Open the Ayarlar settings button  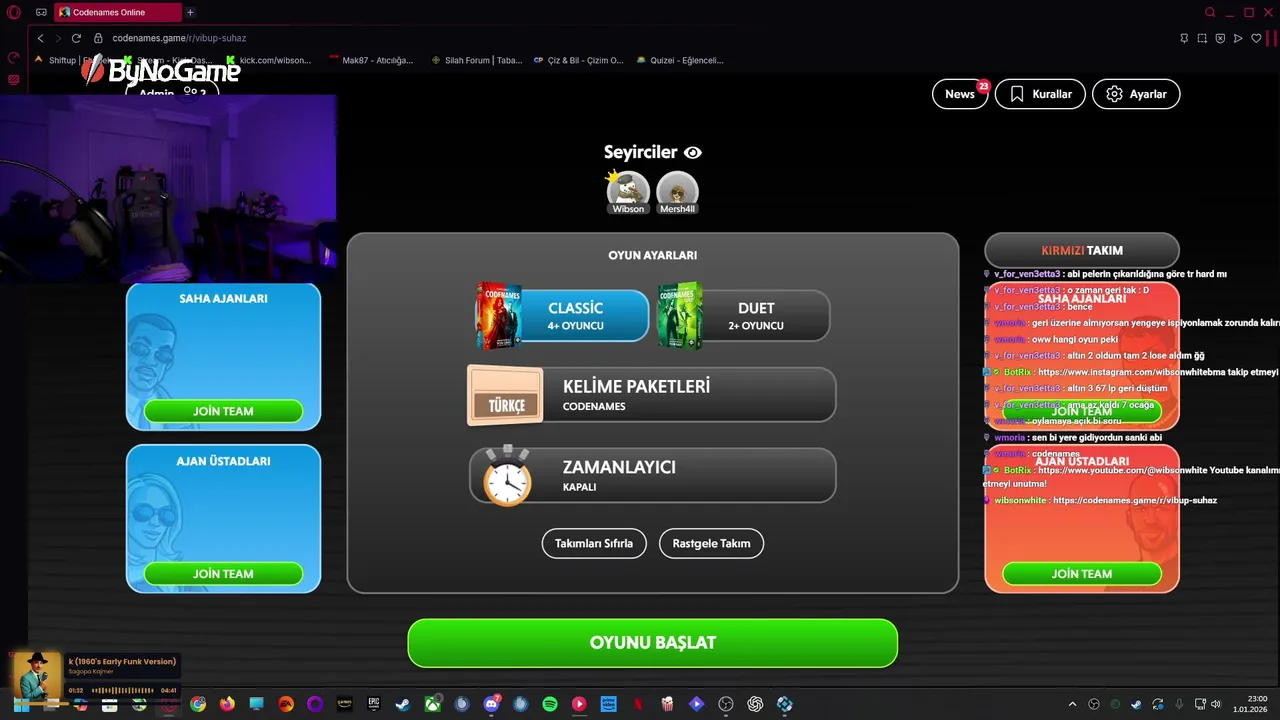1136,94
